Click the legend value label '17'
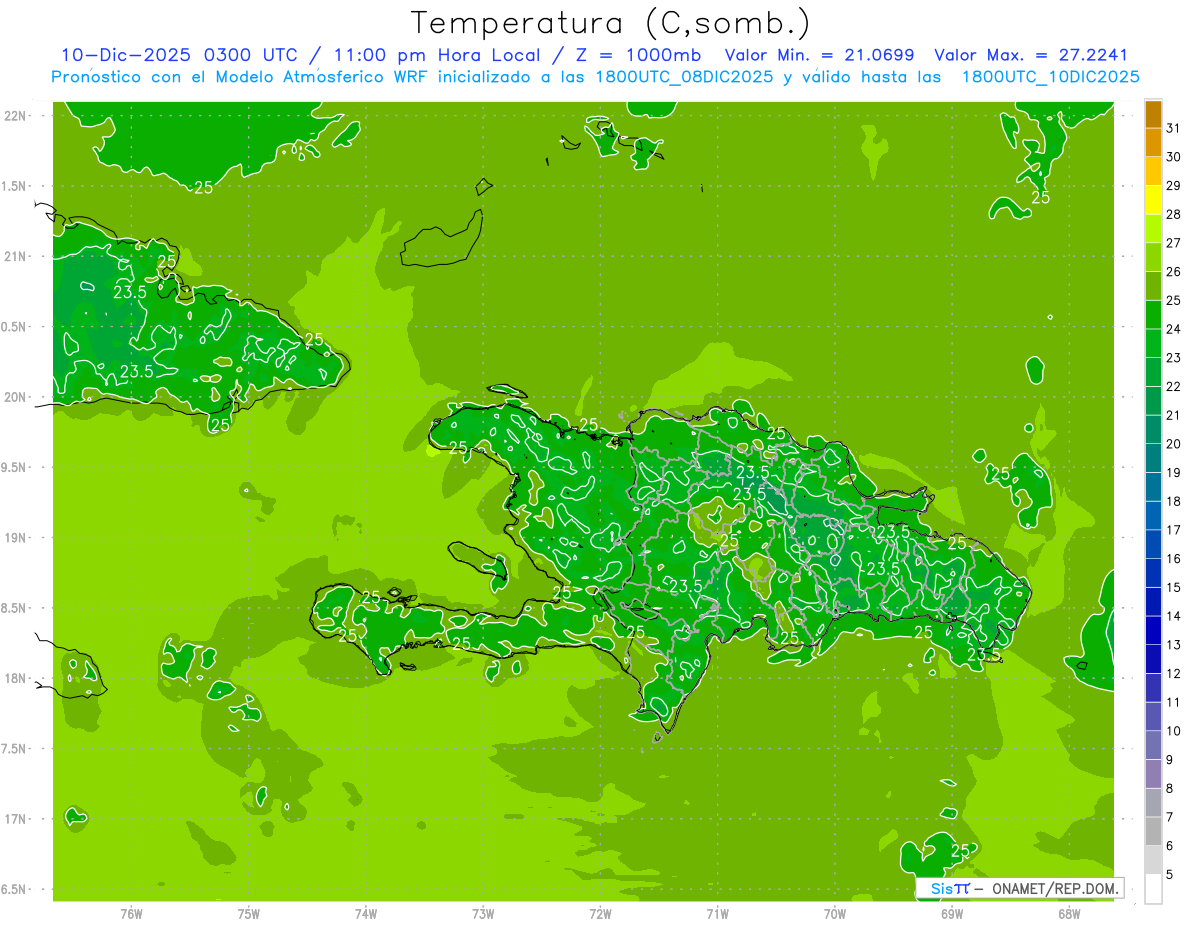This screenshot has height=927, width=1200. tap(1174, 530)
